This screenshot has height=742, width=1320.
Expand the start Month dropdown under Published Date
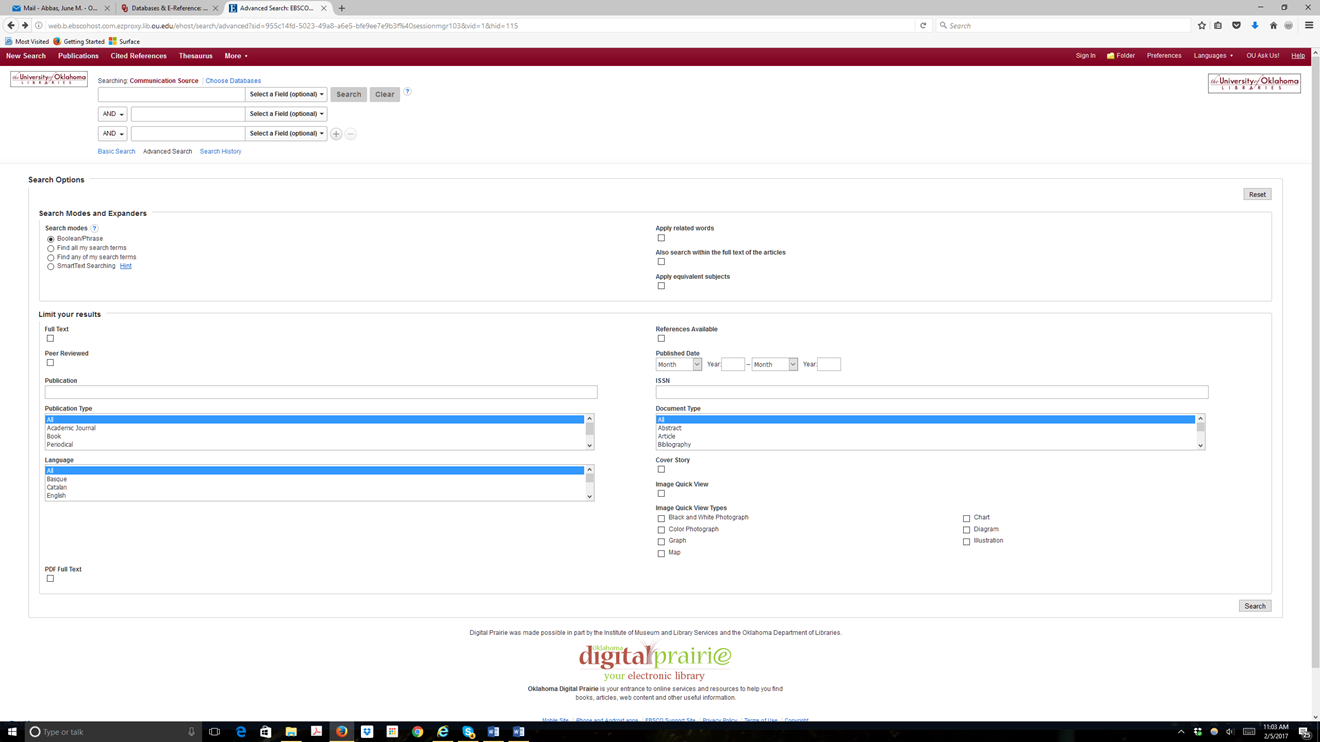click(678, 365)
